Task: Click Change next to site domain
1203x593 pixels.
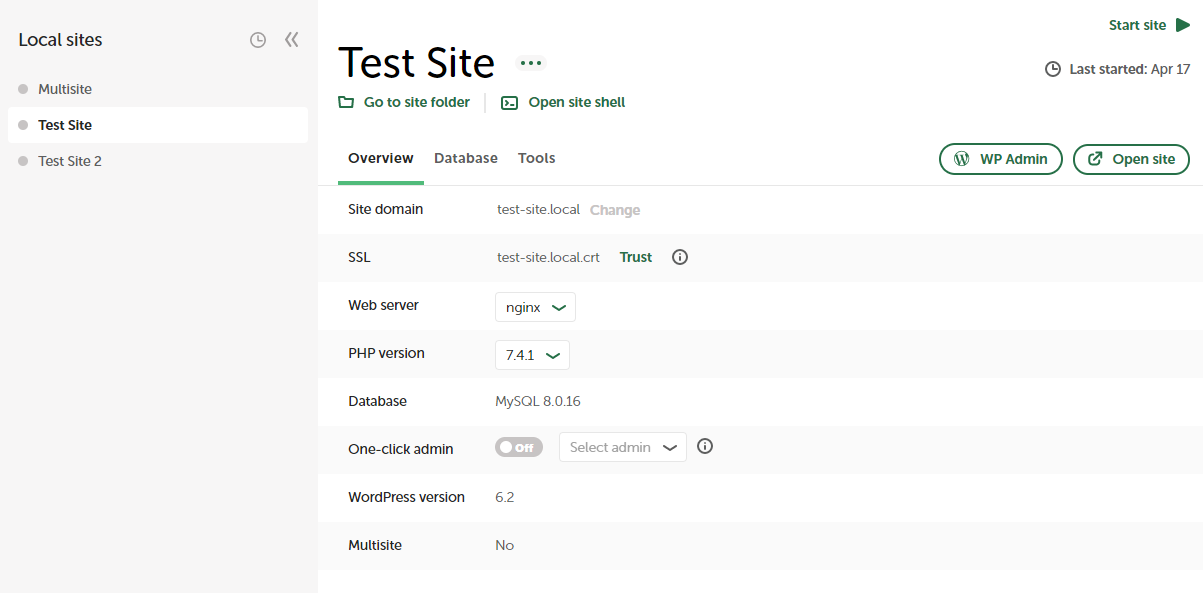Action: [615, 210]
